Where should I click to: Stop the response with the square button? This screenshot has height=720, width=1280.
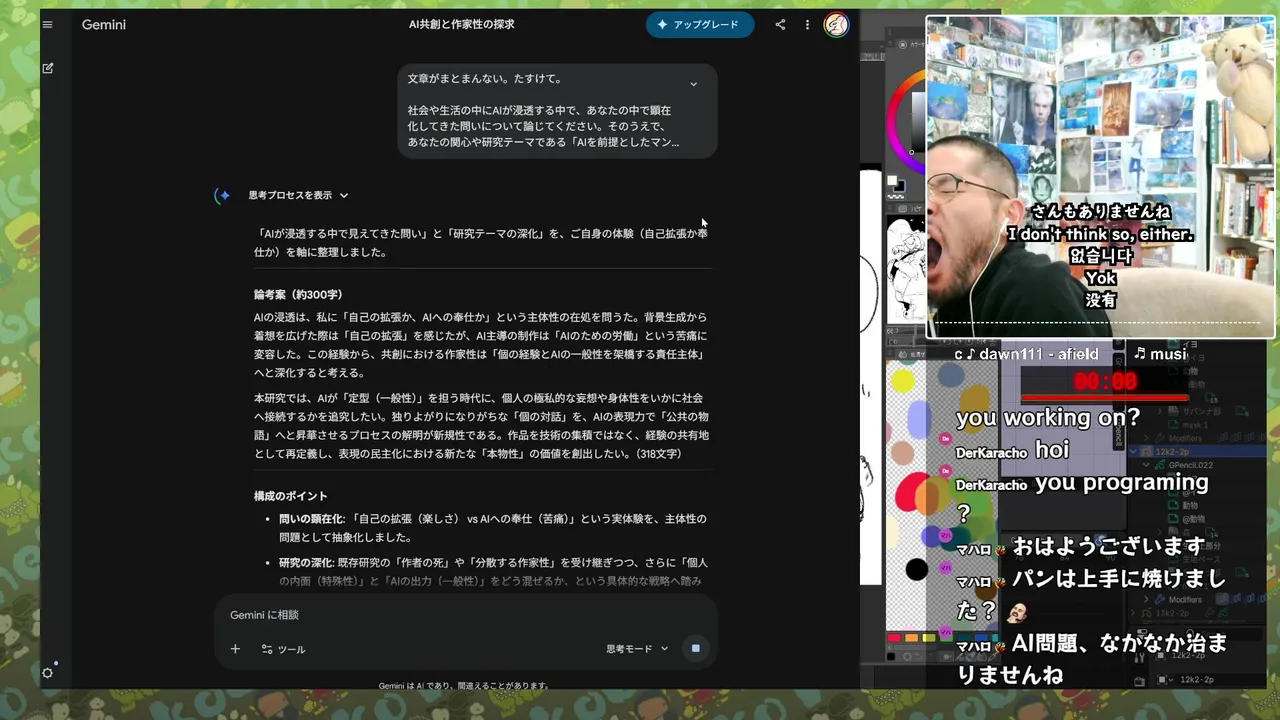(696, 648)
